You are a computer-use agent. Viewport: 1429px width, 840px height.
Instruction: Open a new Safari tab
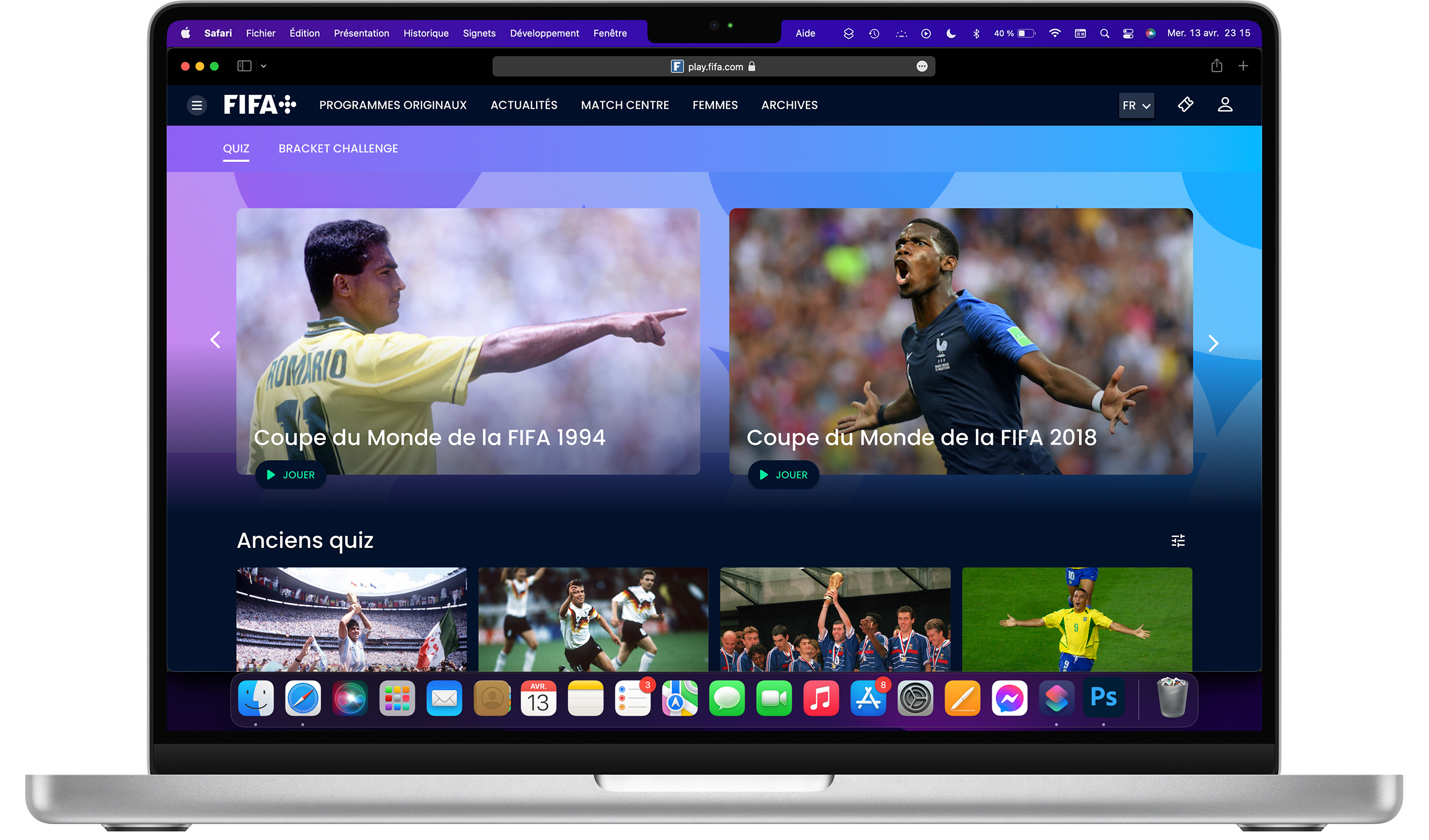click(x=1243, y=66)
